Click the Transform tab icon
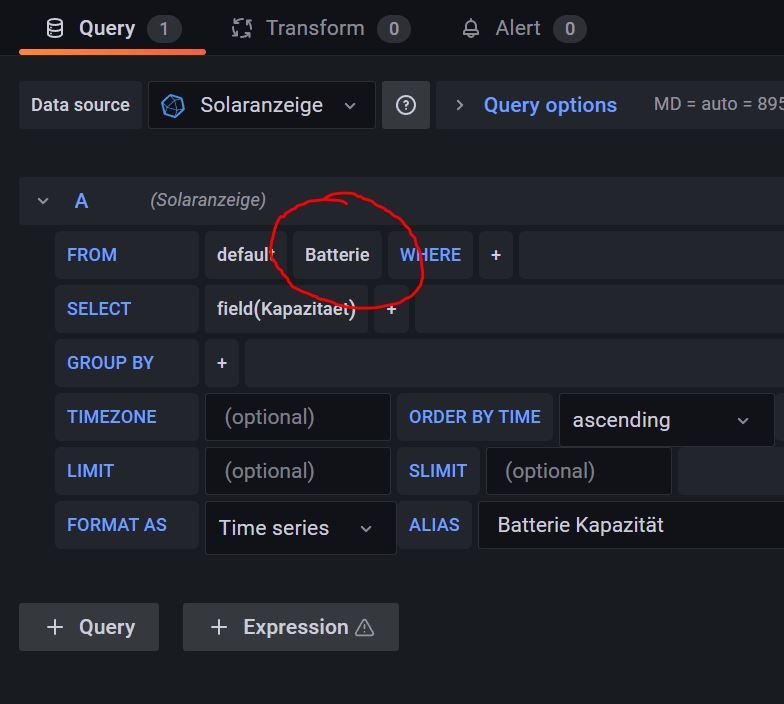 pos(241,28)
